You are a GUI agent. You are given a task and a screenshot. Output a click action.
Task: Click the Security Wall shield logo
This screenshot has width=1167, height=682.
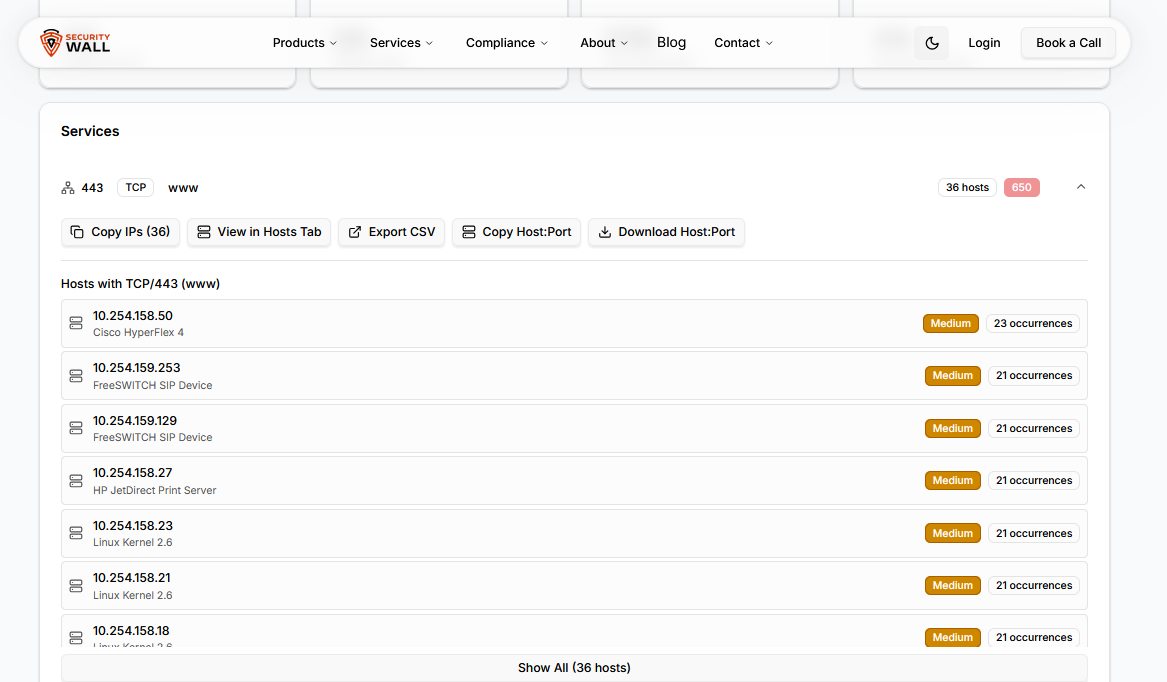[51, 43]
